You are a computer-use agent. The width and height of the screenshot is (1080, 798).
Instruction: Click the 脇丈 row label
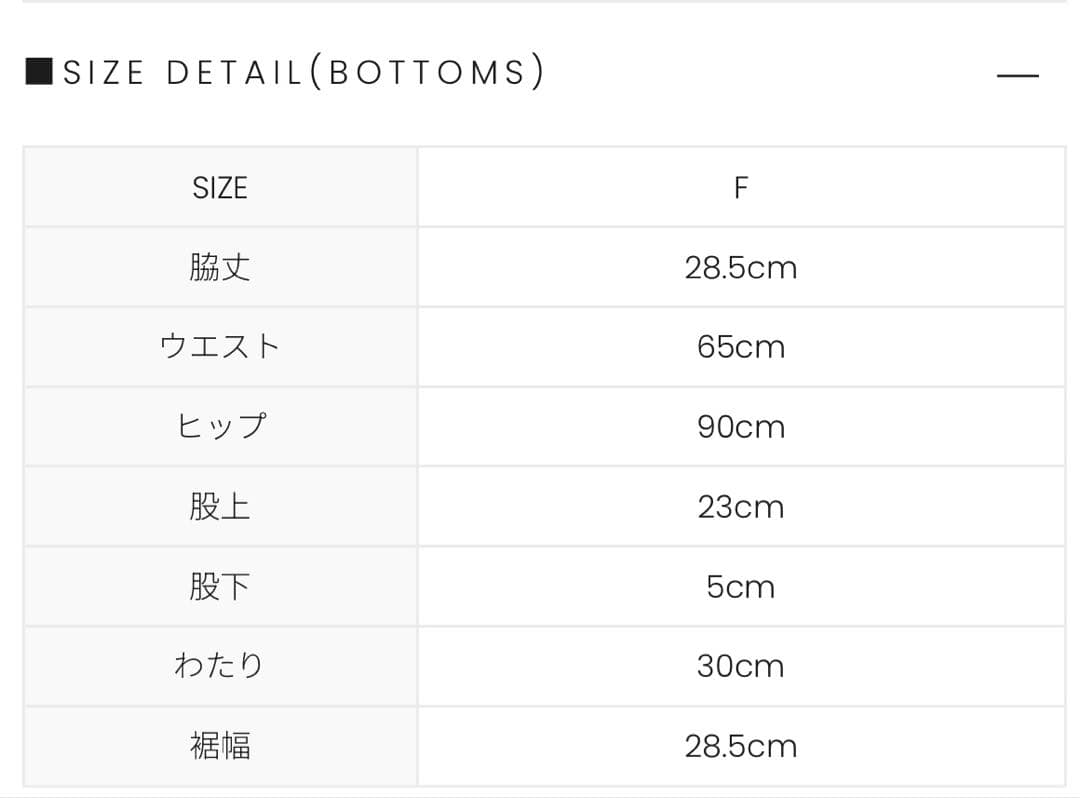tap(220, 267)
